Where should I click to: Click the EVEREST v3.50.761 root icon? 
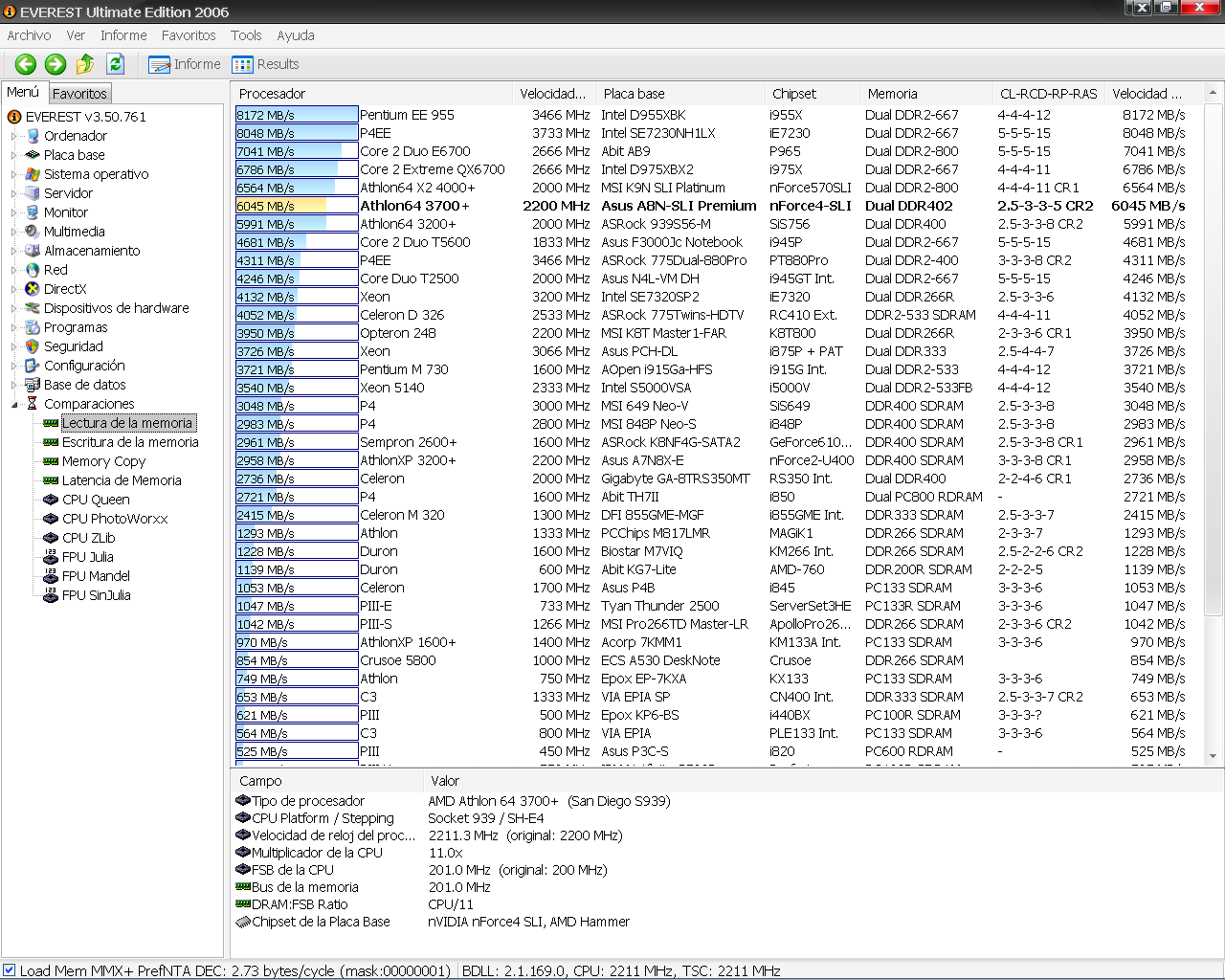coord(14,117)
